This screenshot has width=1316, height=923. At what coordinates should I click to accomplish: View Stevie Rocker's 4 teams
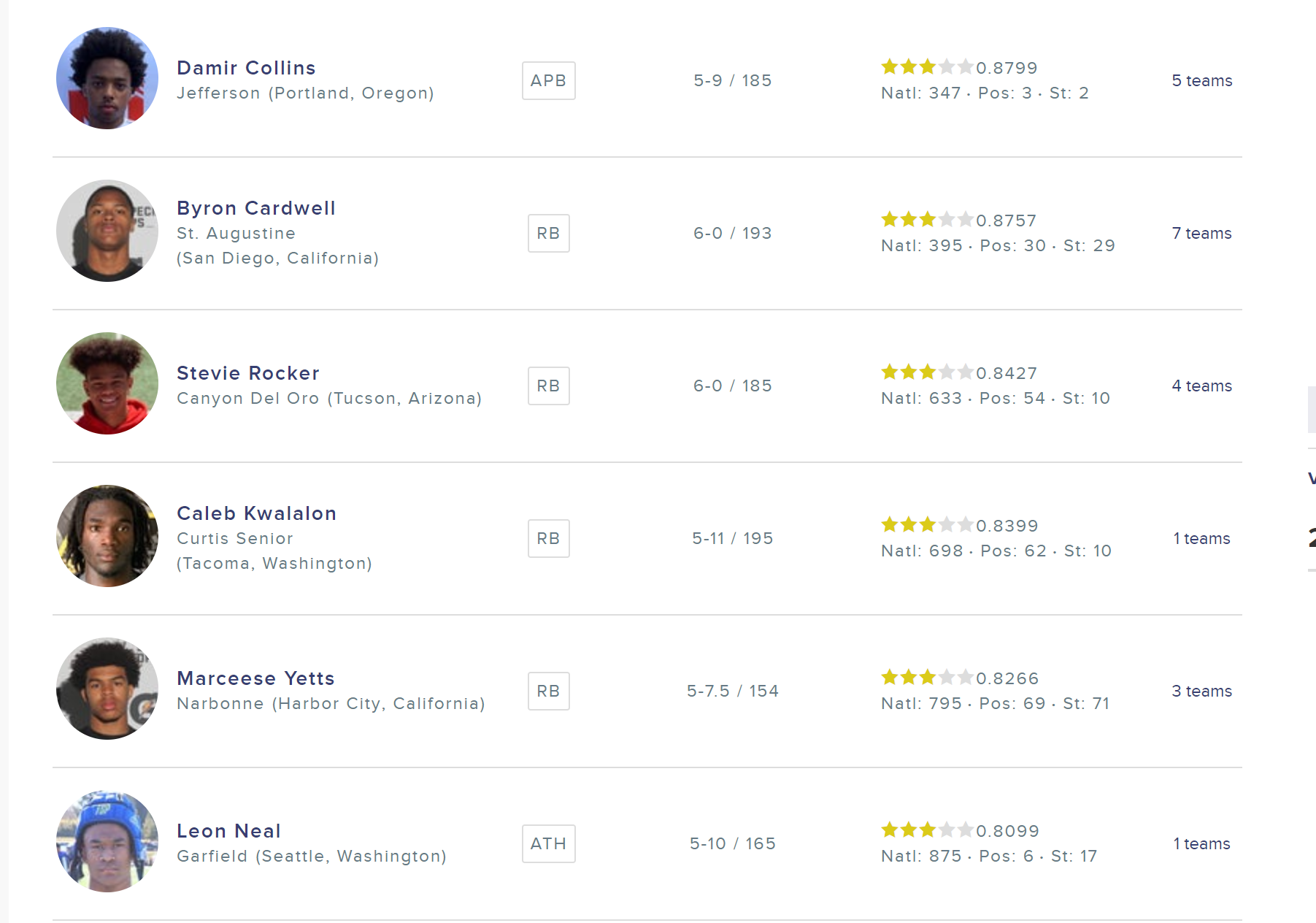tap(1201, 386)
